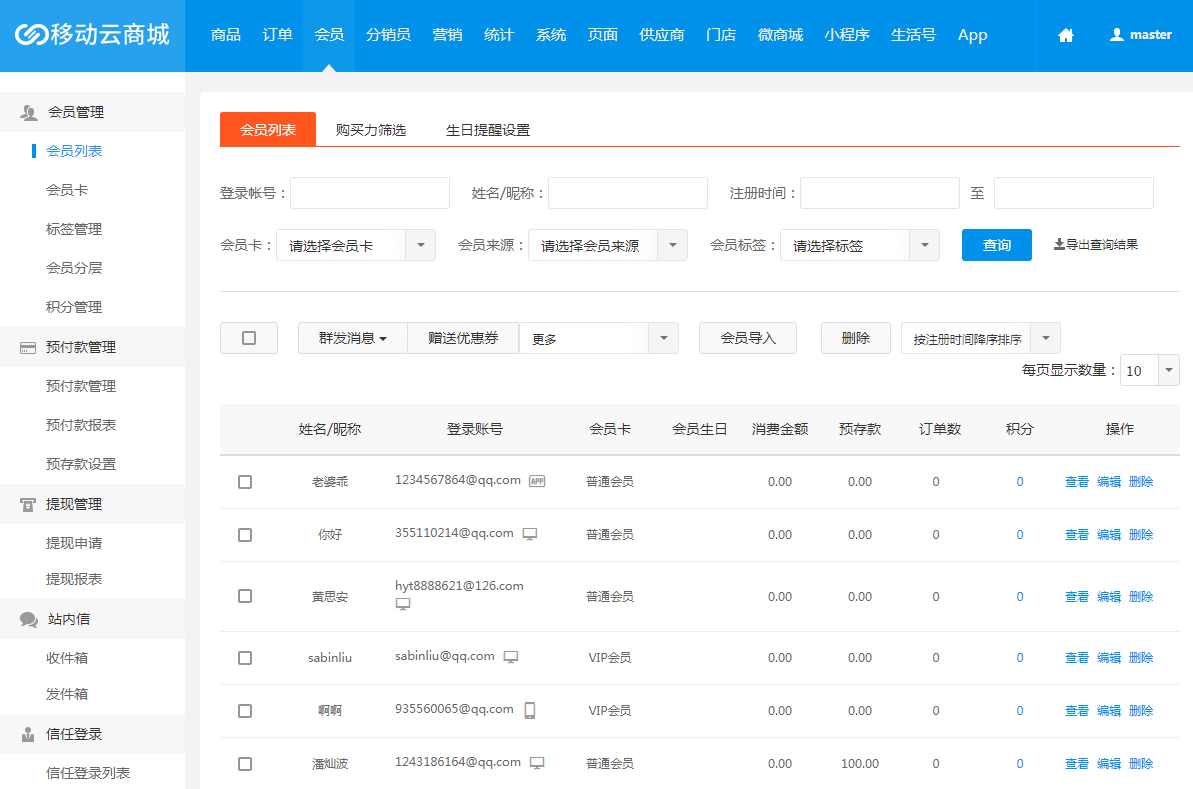Viewport: 1193px width, 789px height.
Task: Tick the checkbox for member 老婆乖
Action: (x=245, y=482)
